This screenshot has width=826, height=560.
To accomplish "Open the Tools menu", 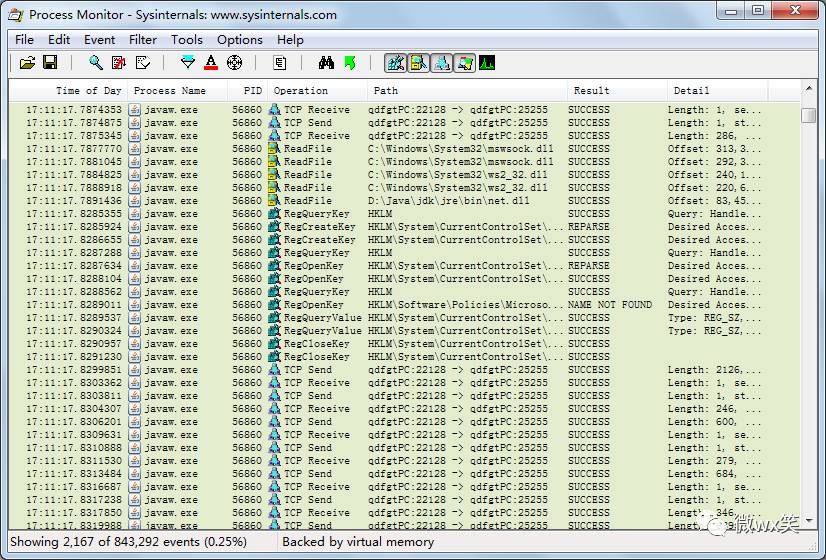I will (x=186, y=40).
